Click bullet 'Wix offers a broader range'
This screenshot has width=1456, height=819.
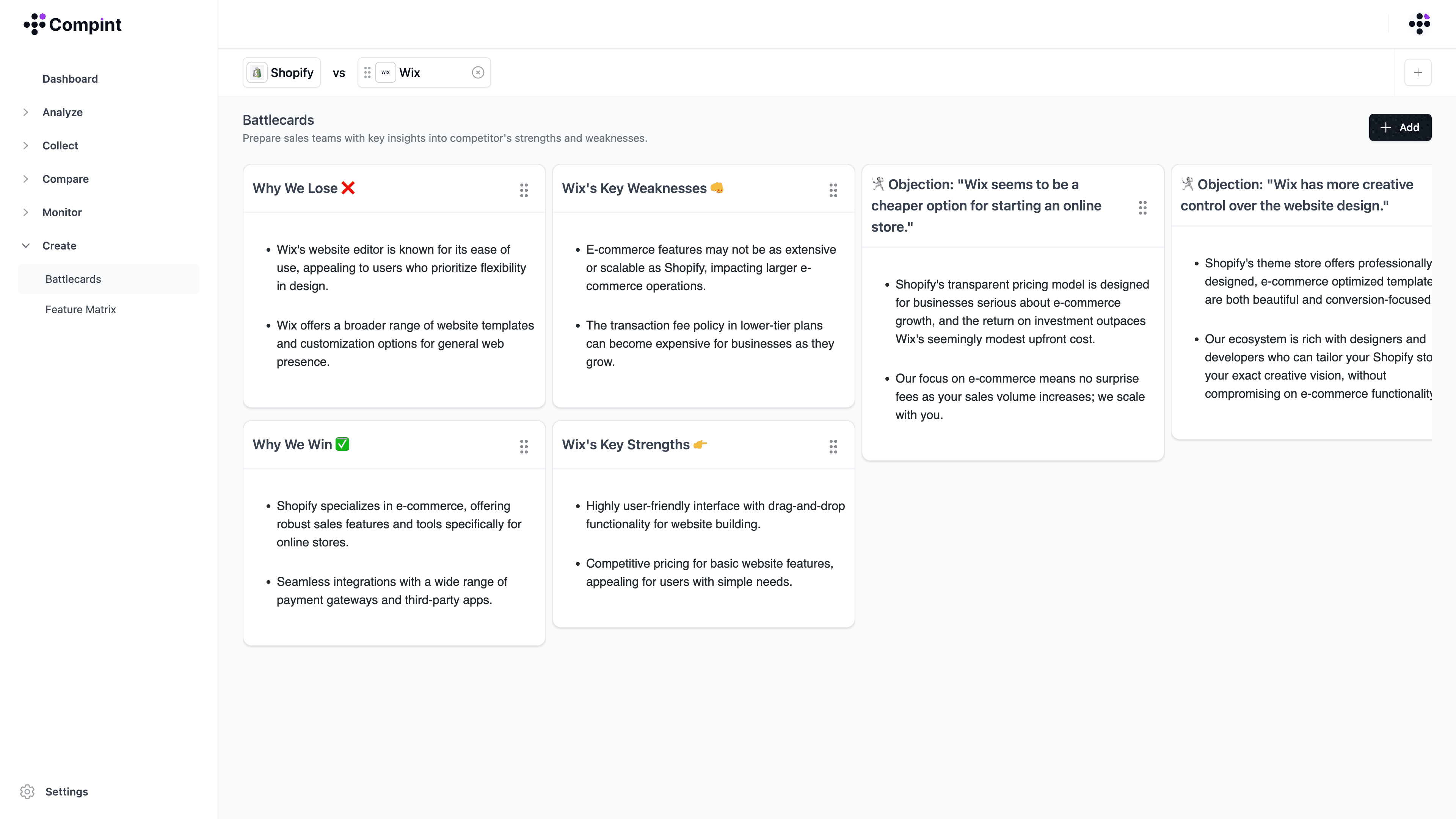pyautogui.click(x=405, y=343)
